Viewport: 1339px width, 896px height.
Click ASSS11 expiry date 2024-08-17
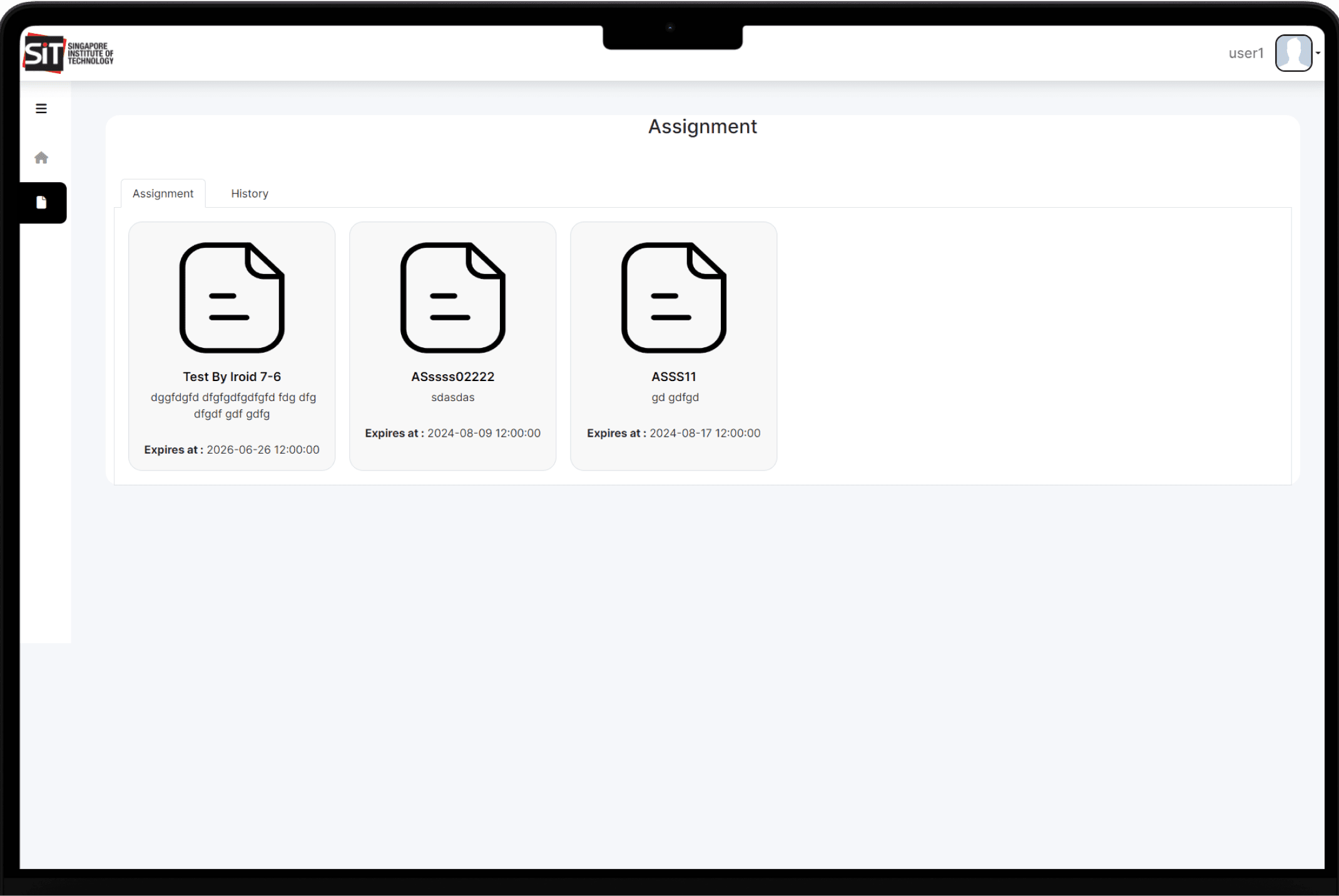tap(705, 433)
